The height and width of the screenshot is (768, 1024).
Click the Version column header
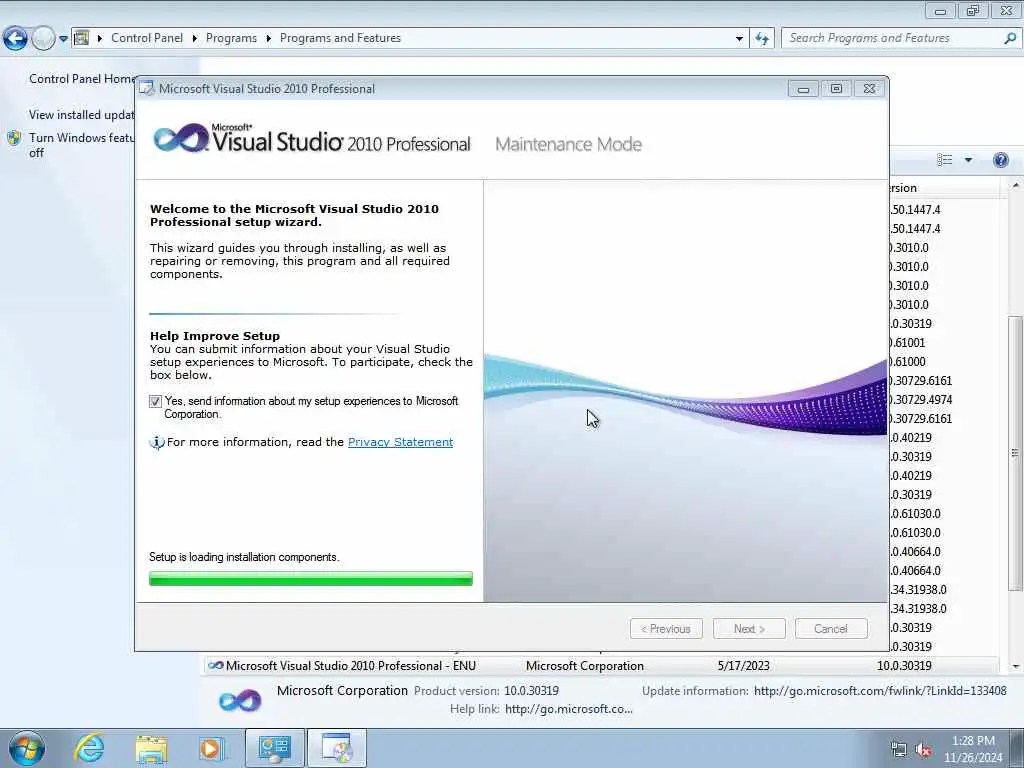(944, 188)
